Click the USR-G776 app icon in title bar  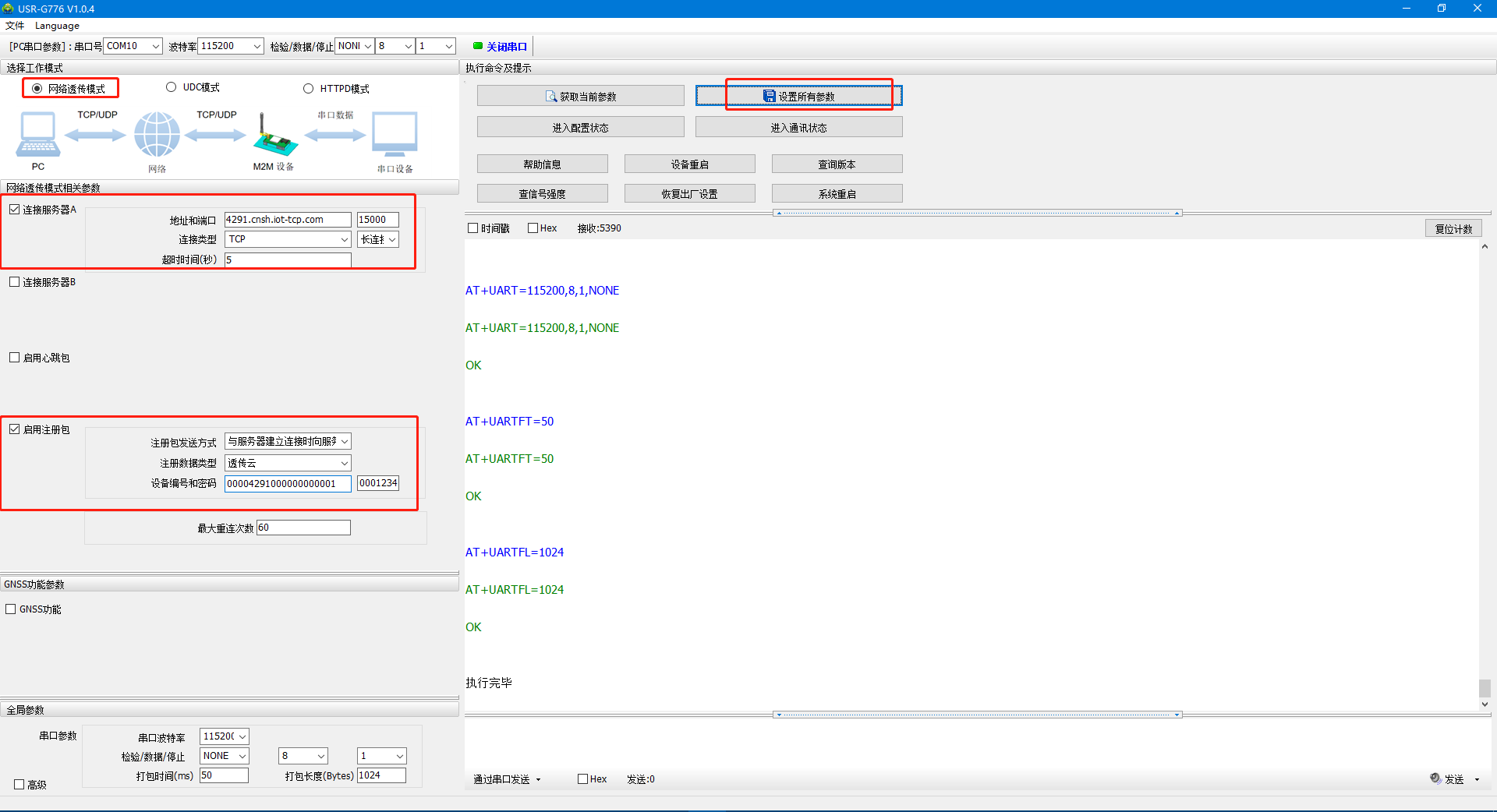[x=9, y=9]
